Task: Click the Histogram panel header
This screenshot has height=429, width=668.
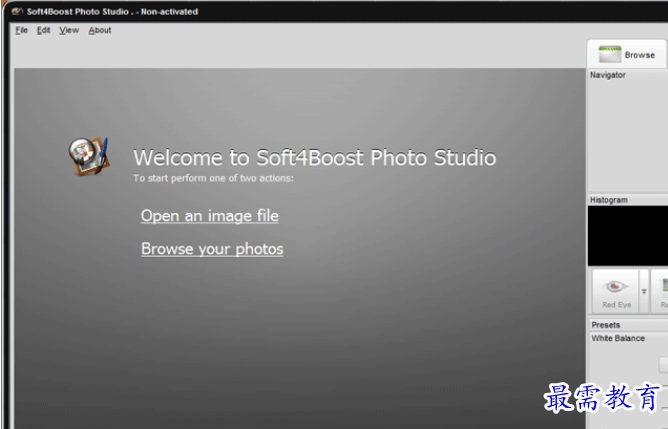Action: point(628,200)
